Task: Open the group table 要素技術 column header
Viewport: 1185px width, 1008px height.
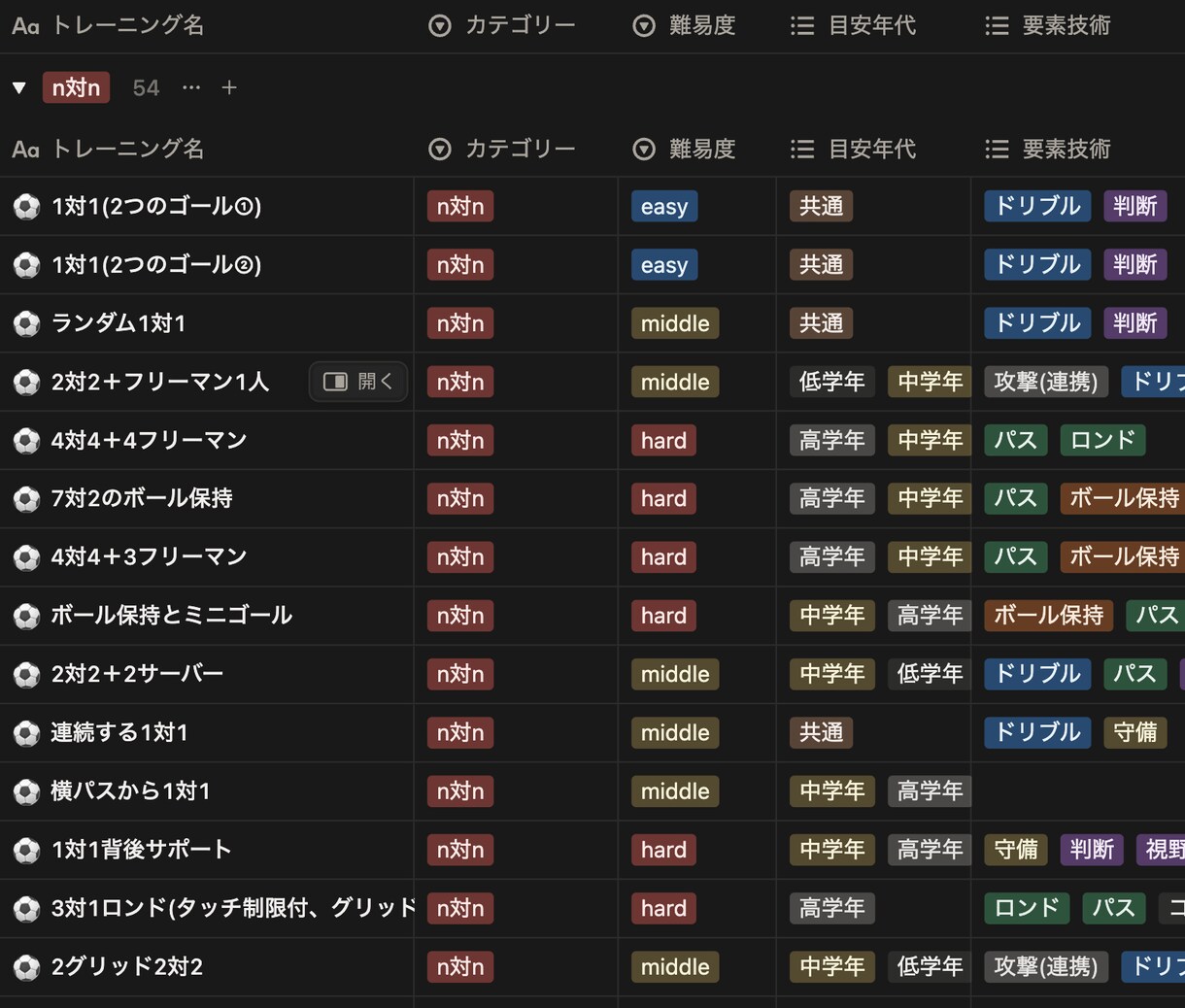Action: click(1047, 149)
